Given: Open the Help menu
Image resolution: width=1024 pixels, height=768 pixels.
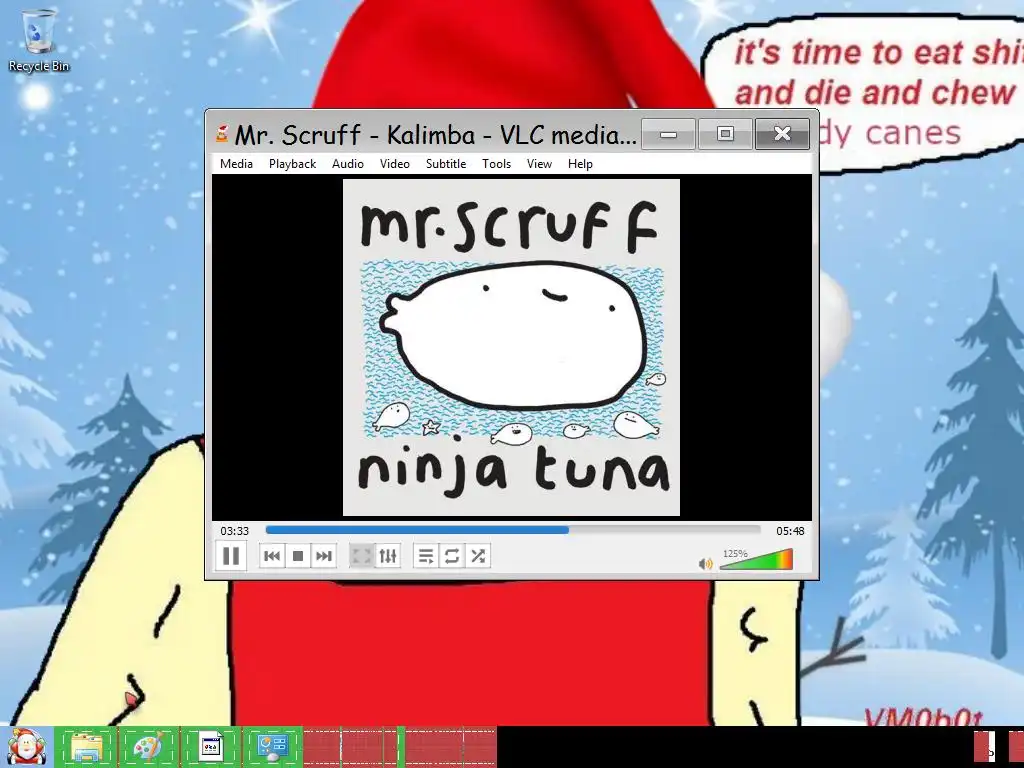Looking at the screenshot, I should point(580,164).
